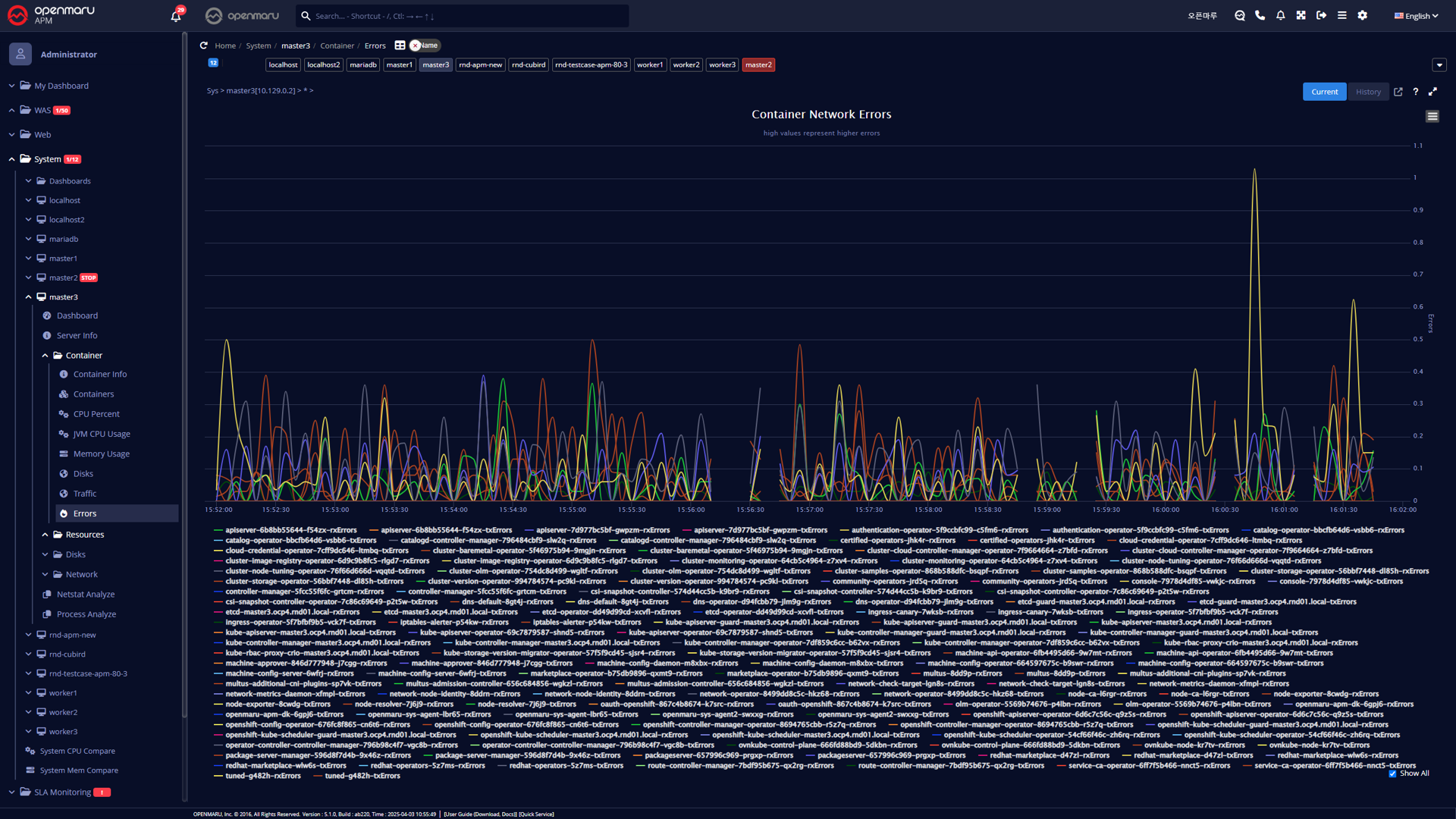Open chart in new window icon
1456x819 pixels.
pos(1398,92)
